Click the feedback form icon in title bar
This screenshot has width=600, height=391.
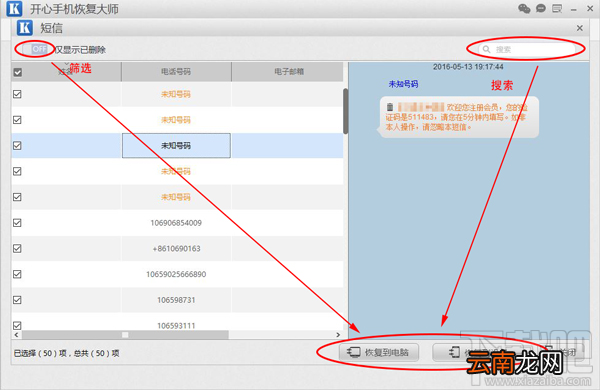[x=557, y=8]
